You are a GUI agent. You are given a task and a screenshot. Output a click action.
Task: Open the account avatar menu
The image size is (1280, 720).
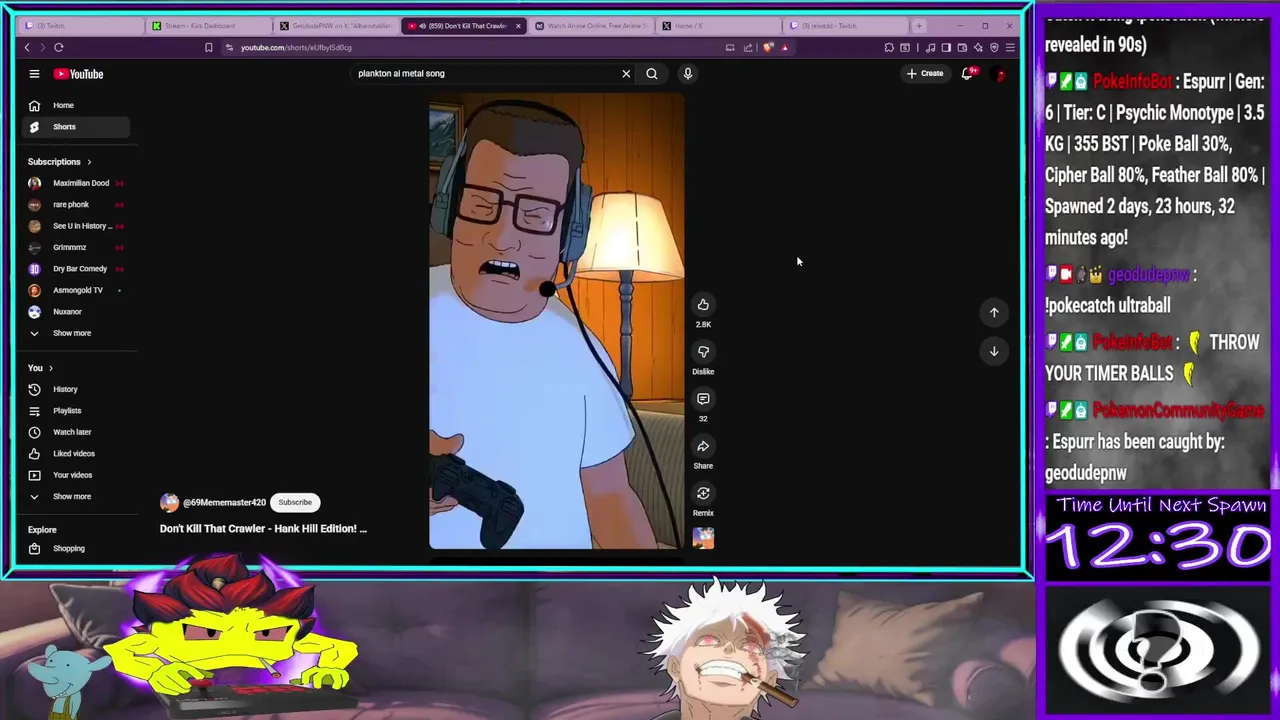[x=999, y=74]
